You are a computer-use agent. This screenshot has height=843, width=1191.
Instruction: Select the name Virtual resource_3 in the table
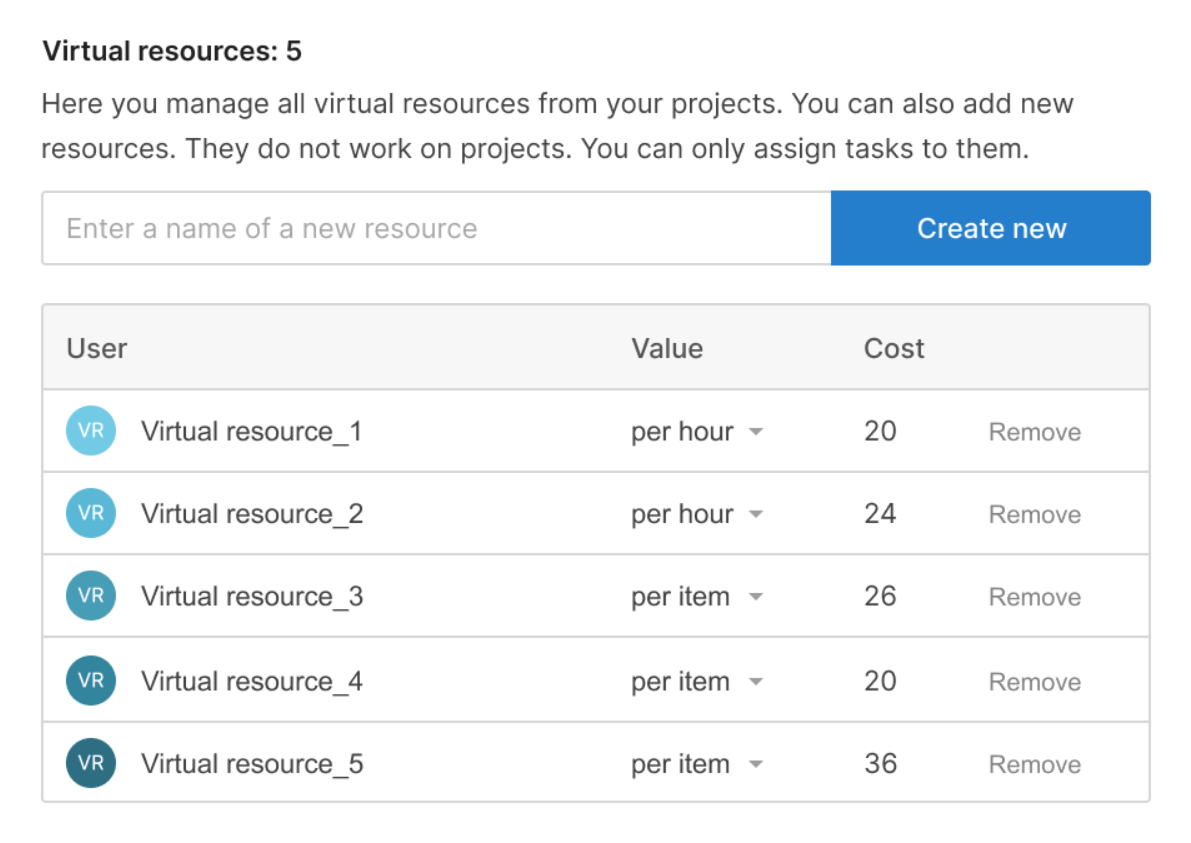click(x=251, y=596)
